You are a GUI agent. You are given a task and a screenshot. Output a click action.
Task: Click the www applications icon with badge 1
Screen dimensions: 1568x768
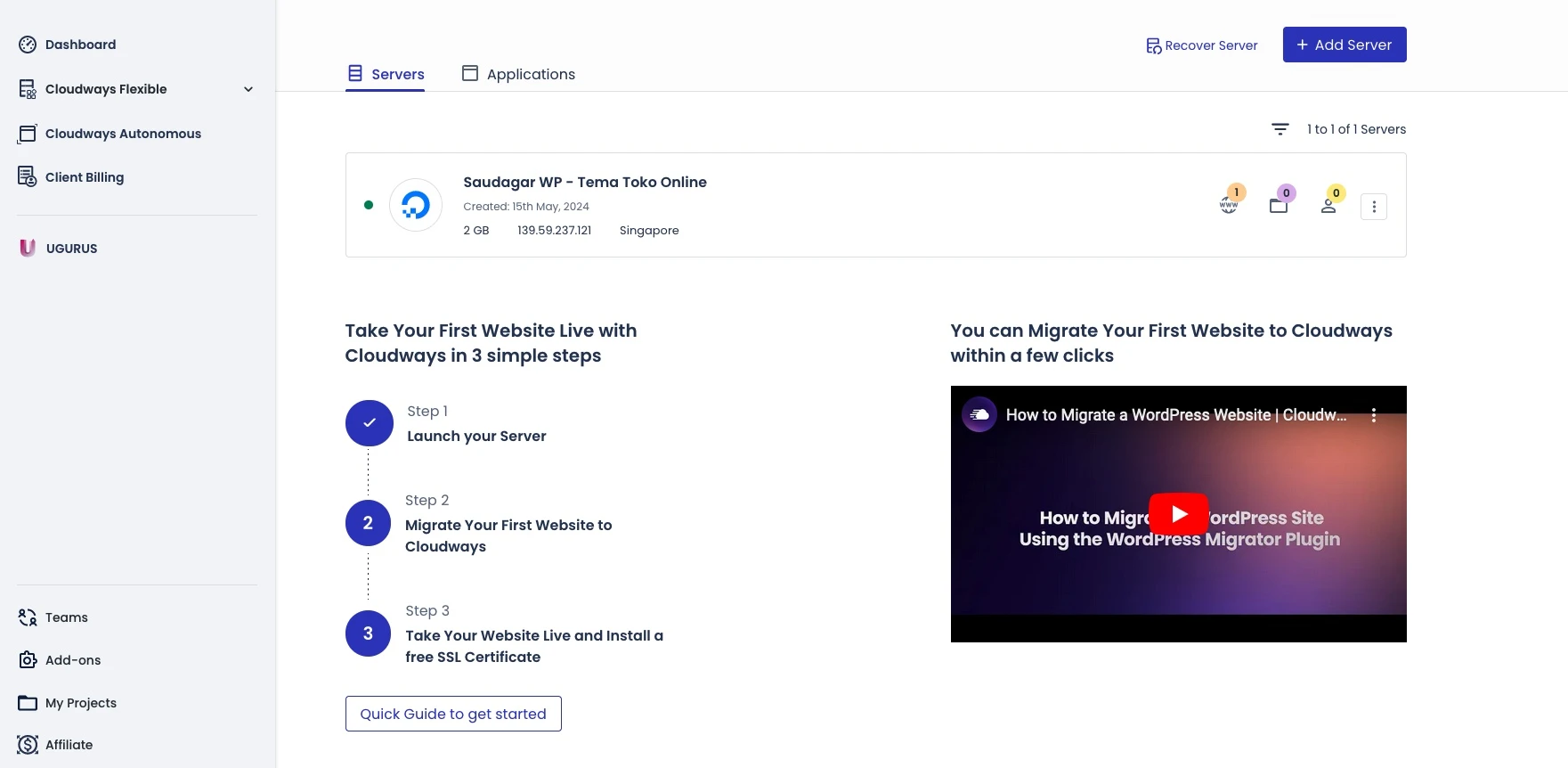click(1229, 206)
